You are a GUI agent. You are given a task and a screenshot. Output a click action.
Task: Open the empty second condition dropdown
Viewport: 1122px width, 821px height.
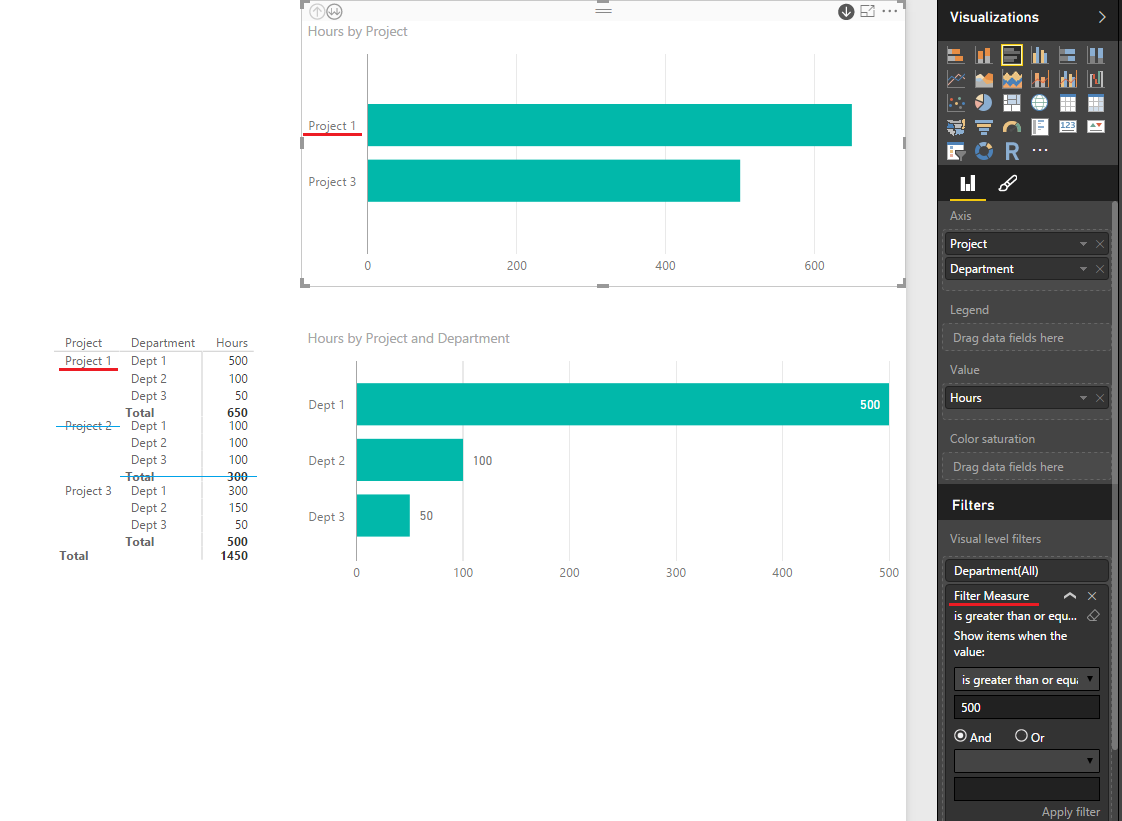(1026, 760)
